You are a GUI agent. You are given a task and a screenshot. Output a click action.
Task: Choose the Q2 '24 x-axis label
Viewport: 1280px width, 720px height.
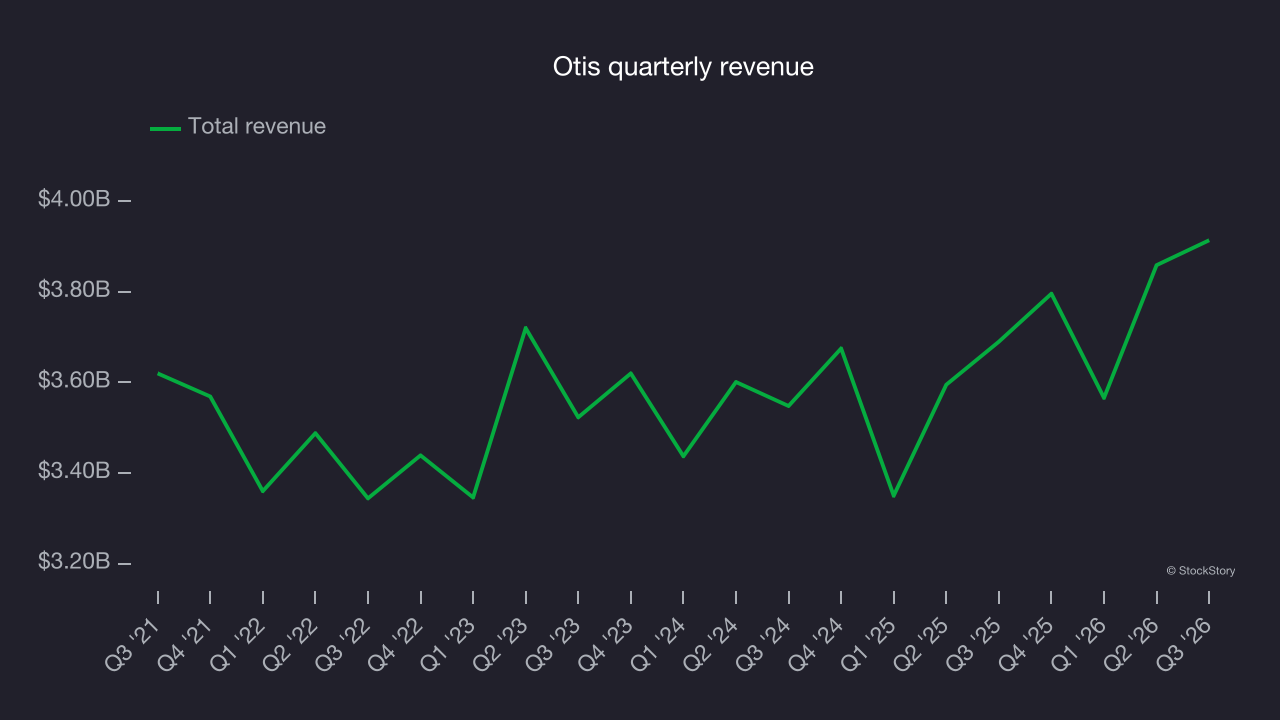coord(710,643)
